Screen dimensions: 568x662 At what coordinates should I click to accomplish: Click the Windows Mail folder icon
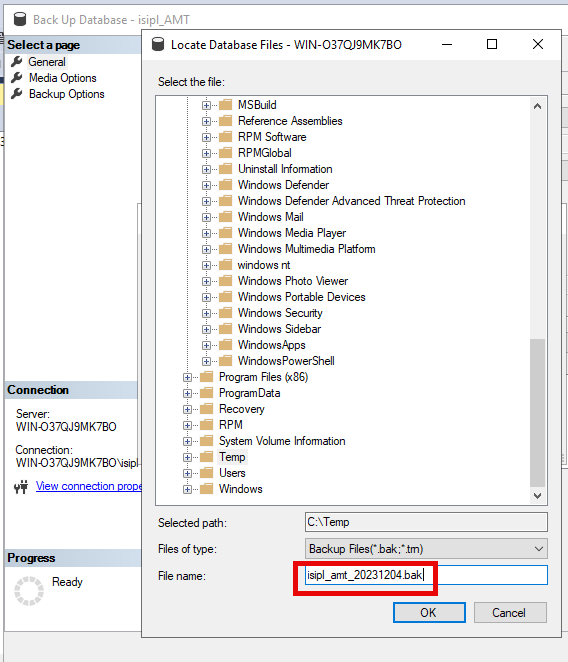[x=226, y=217]
